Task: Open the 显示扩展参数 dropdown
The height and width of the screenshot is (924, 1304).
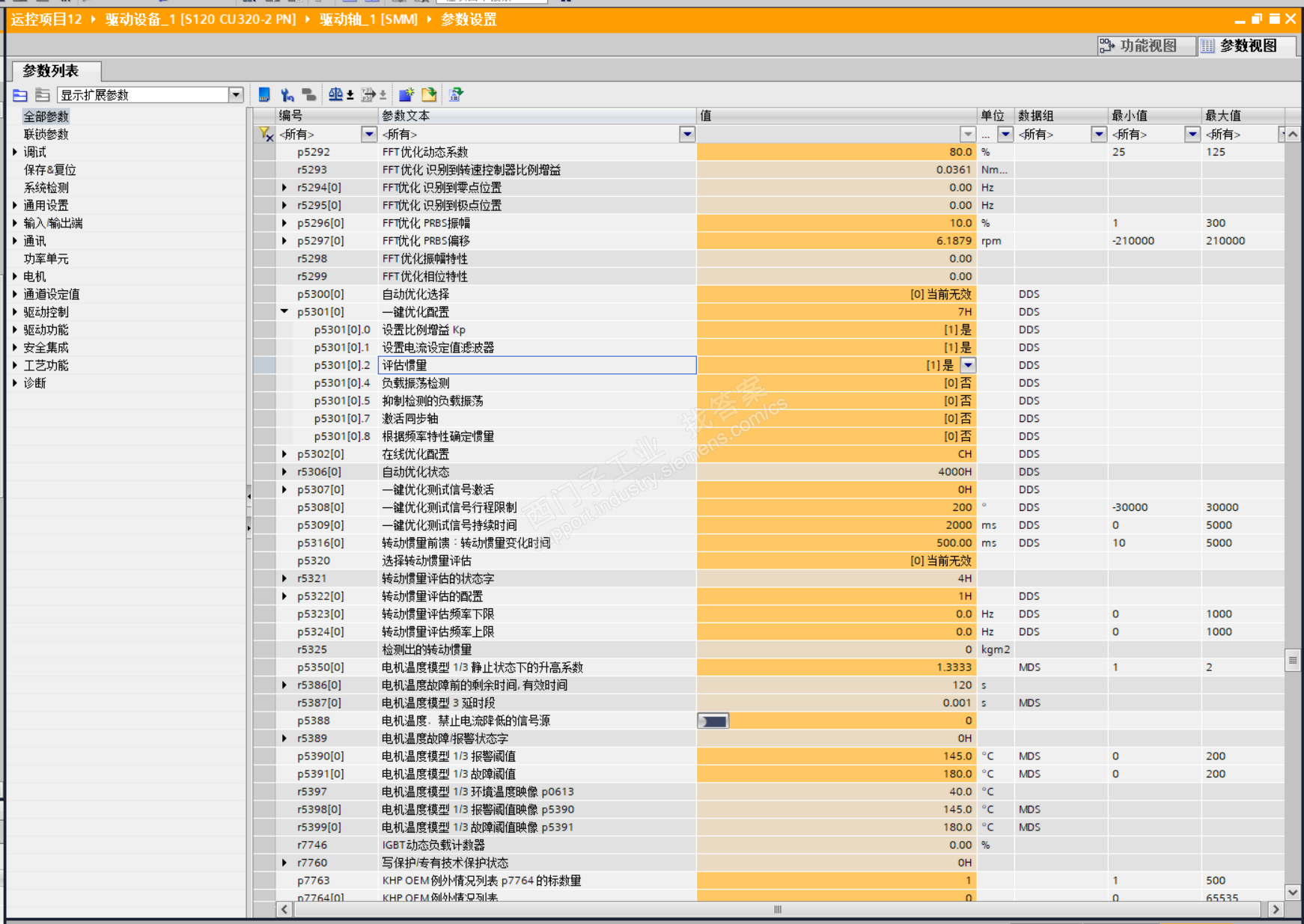Action: coord(236,94)
